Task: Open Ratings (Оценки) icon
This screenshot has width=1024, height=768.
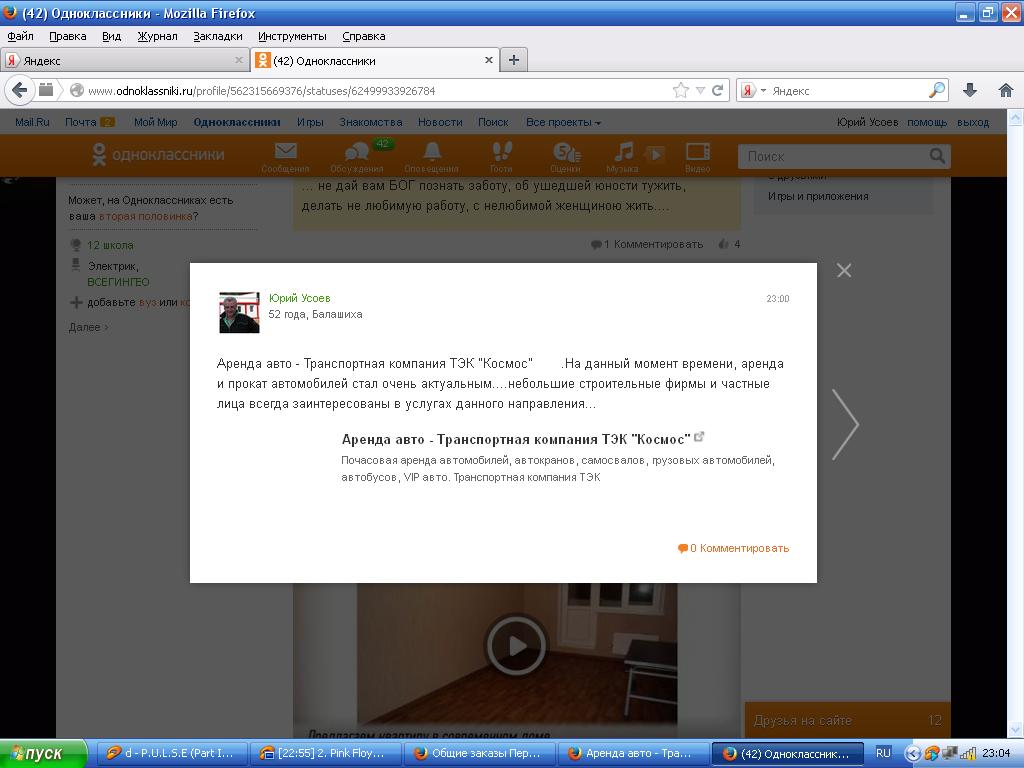Action: tap(566, 152)
